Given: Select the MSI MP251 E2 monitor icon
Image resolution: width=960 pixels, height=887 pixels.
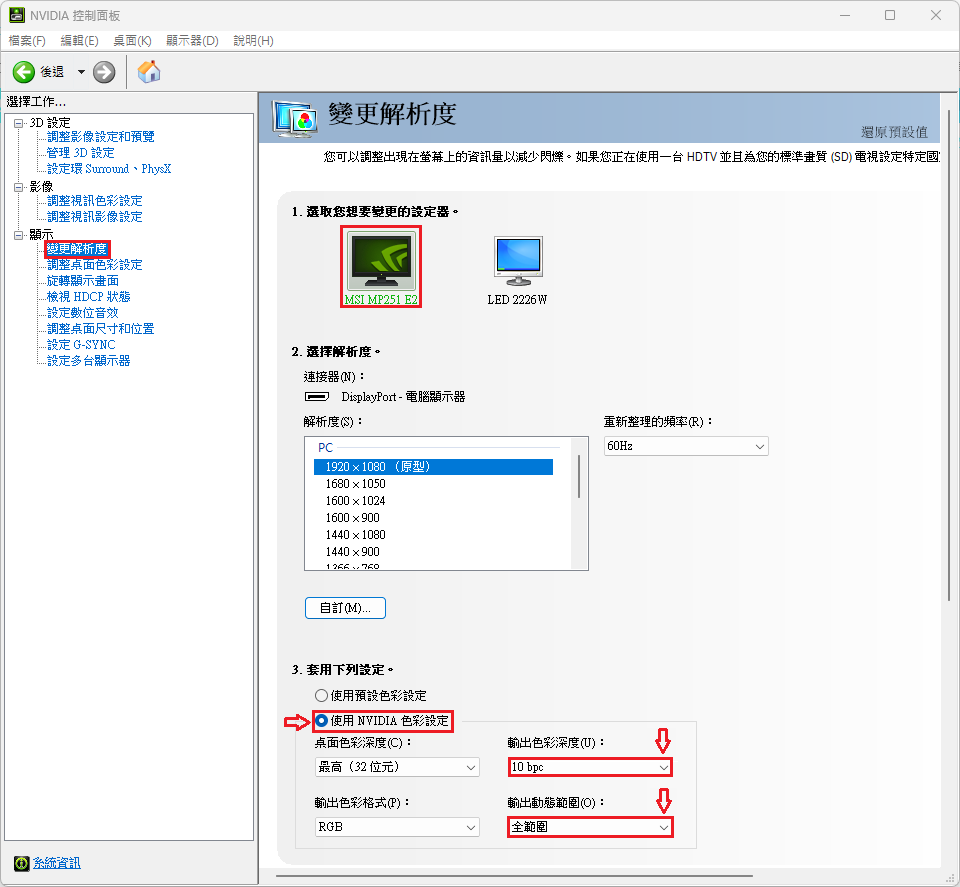Looking at the screenshot, I should tap(381, 260).
